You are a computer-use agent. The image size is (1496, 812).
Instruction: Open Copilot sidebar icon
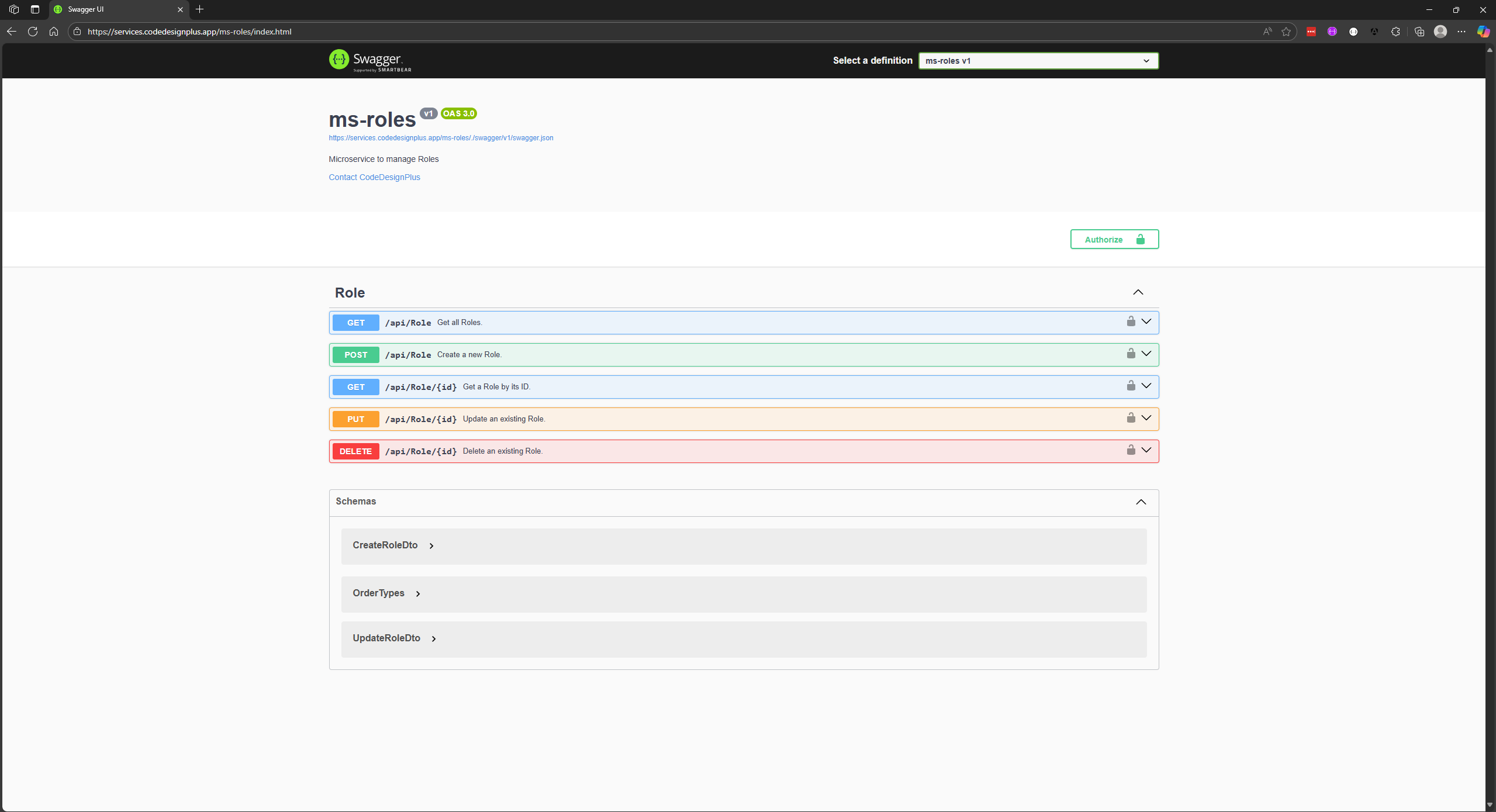(x=1483, y=32)
